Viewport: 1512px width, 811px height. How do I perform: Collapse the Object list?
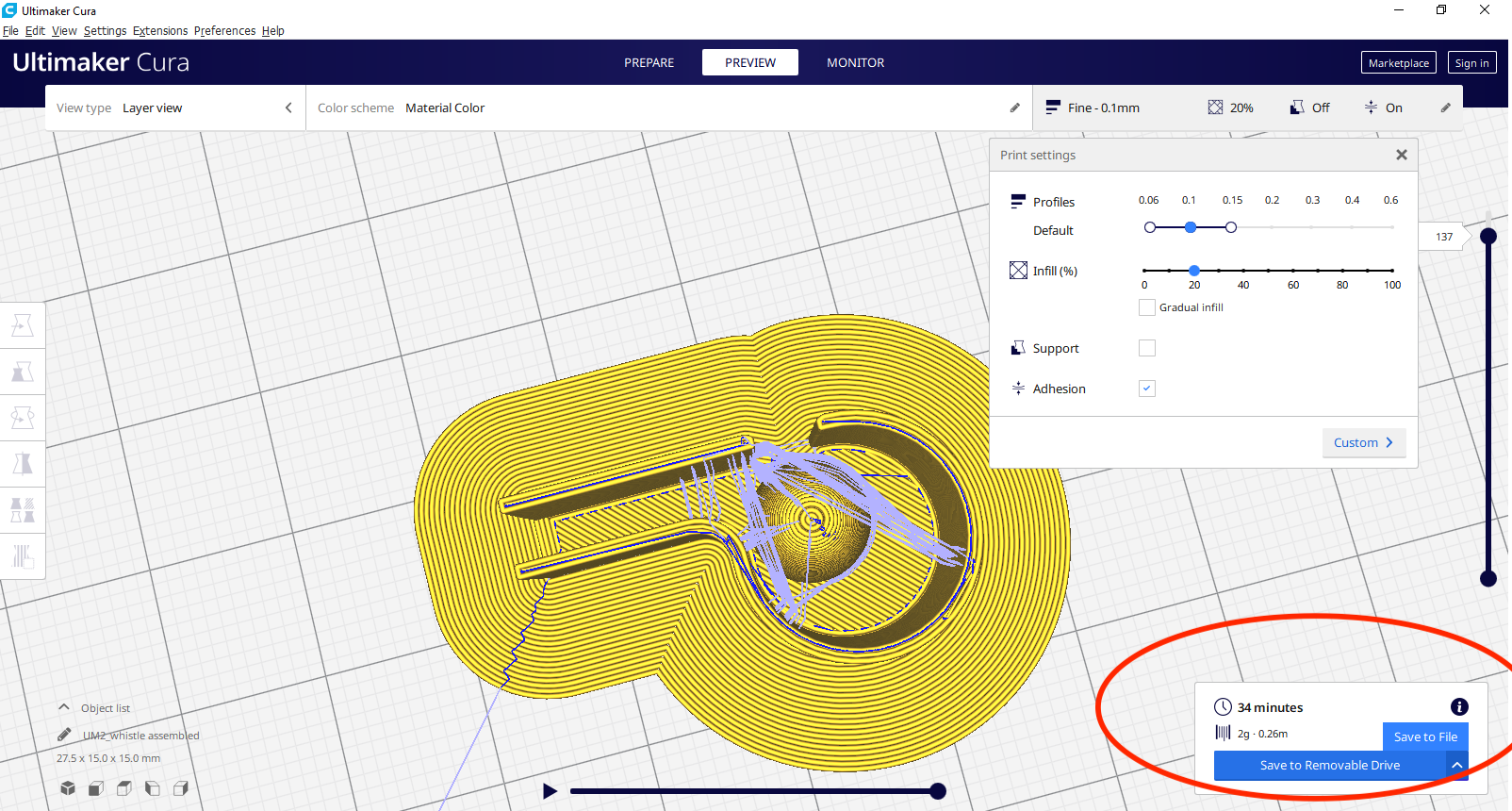pyautogui.click(x=64, y=707)
